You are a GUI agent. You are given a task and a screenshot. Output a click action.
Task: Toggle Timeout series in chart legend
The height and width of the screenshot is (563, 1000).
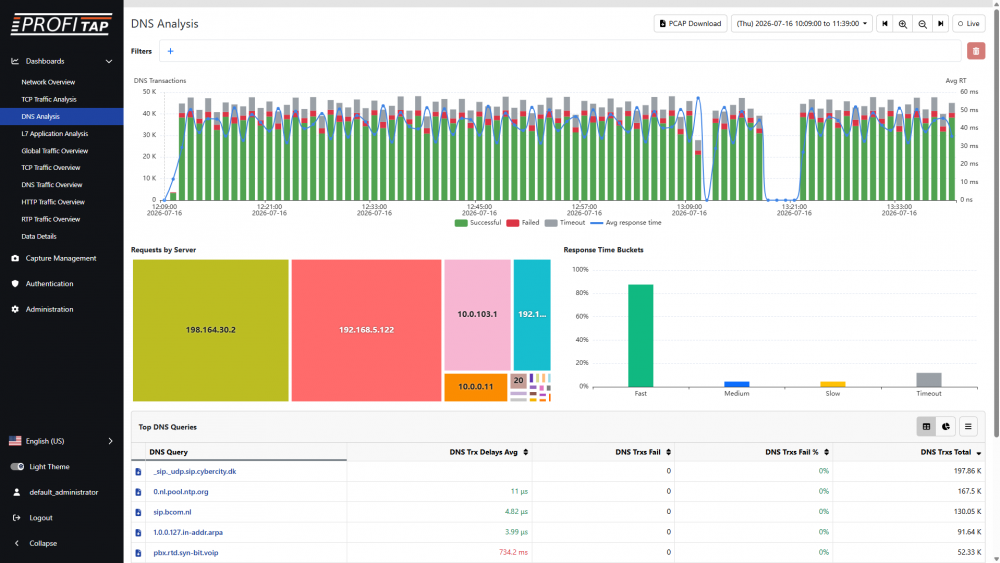coord(565,223)
